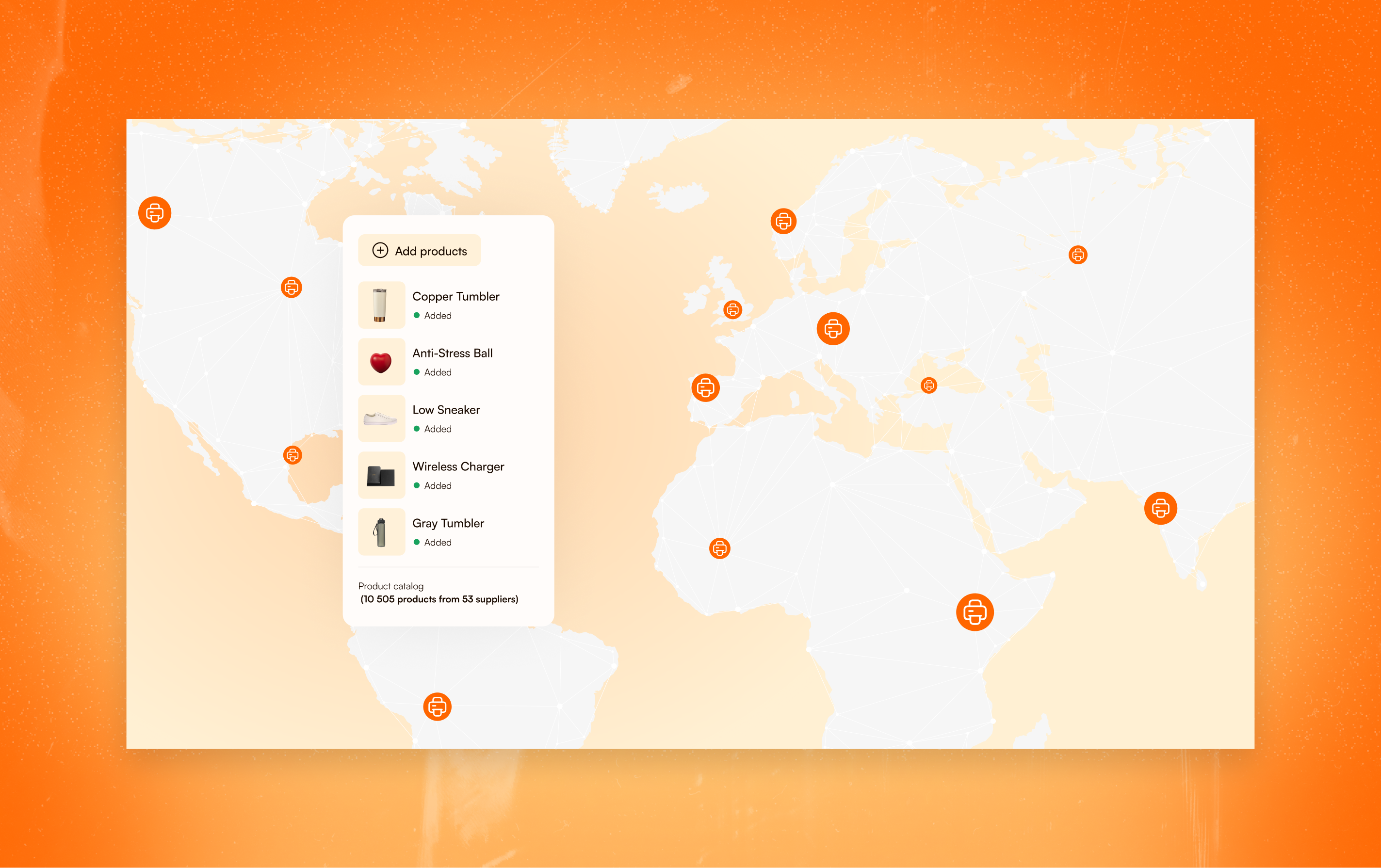Viewport: 1381px width, 868px height.
Task: Click the Low Sneaker product image
Action: point(381,418)
